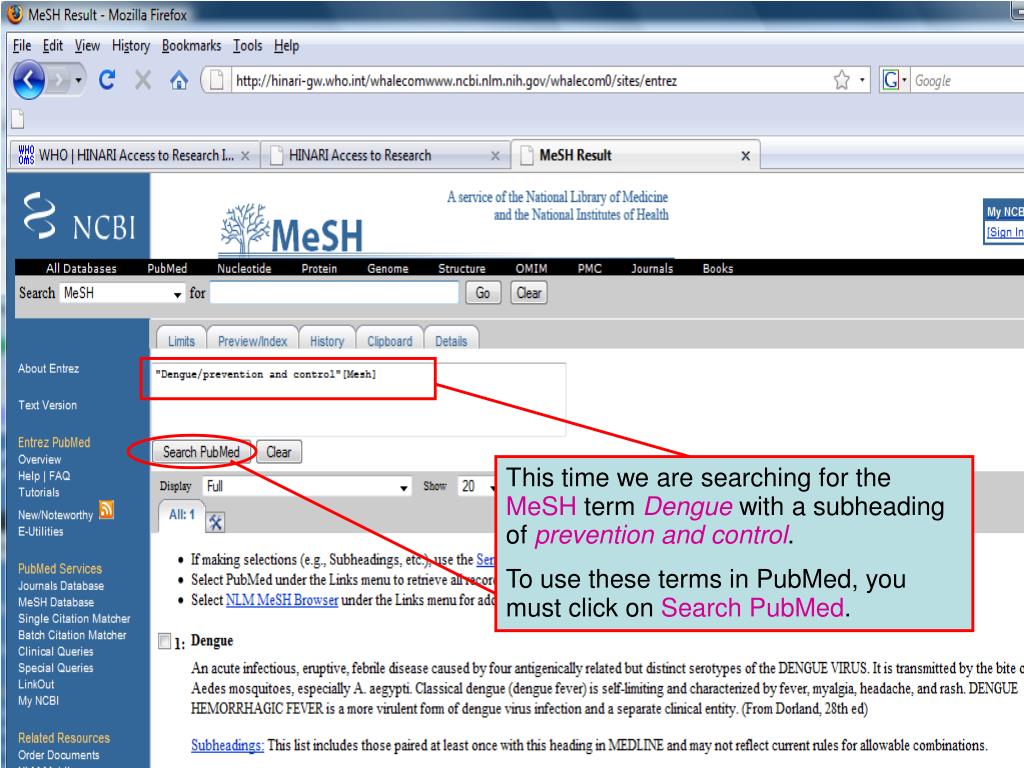
Task: Switch to the HINARI Access to Research tab
Action: (x=385, y=155)
